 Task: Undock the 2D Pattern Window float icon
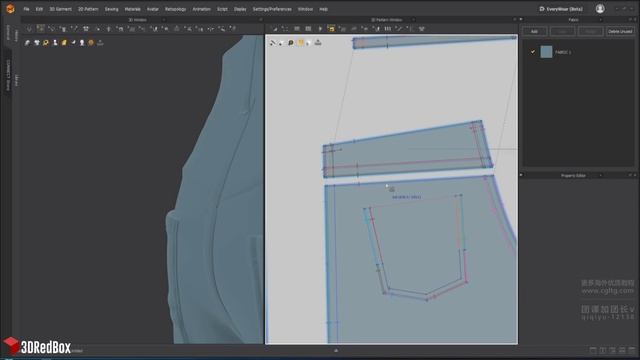[515, 20]
